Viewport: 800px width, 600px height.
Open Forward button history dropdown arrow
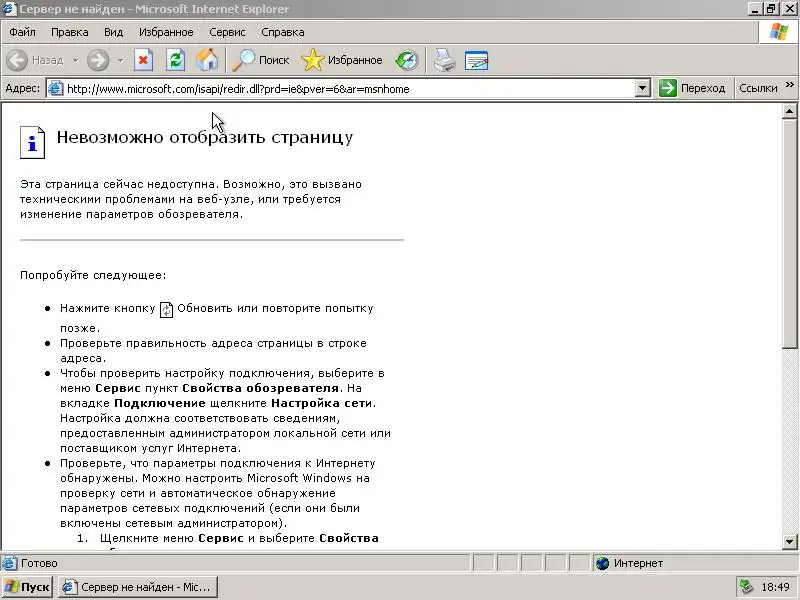120,60
